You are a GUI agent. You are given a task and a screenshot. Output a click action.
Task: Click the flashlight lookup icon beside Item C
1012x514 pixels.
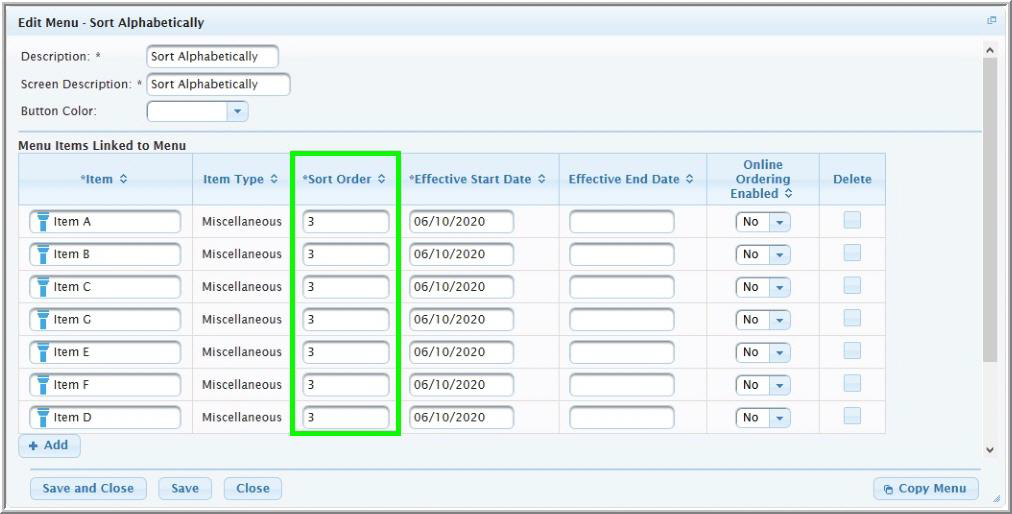43,287
